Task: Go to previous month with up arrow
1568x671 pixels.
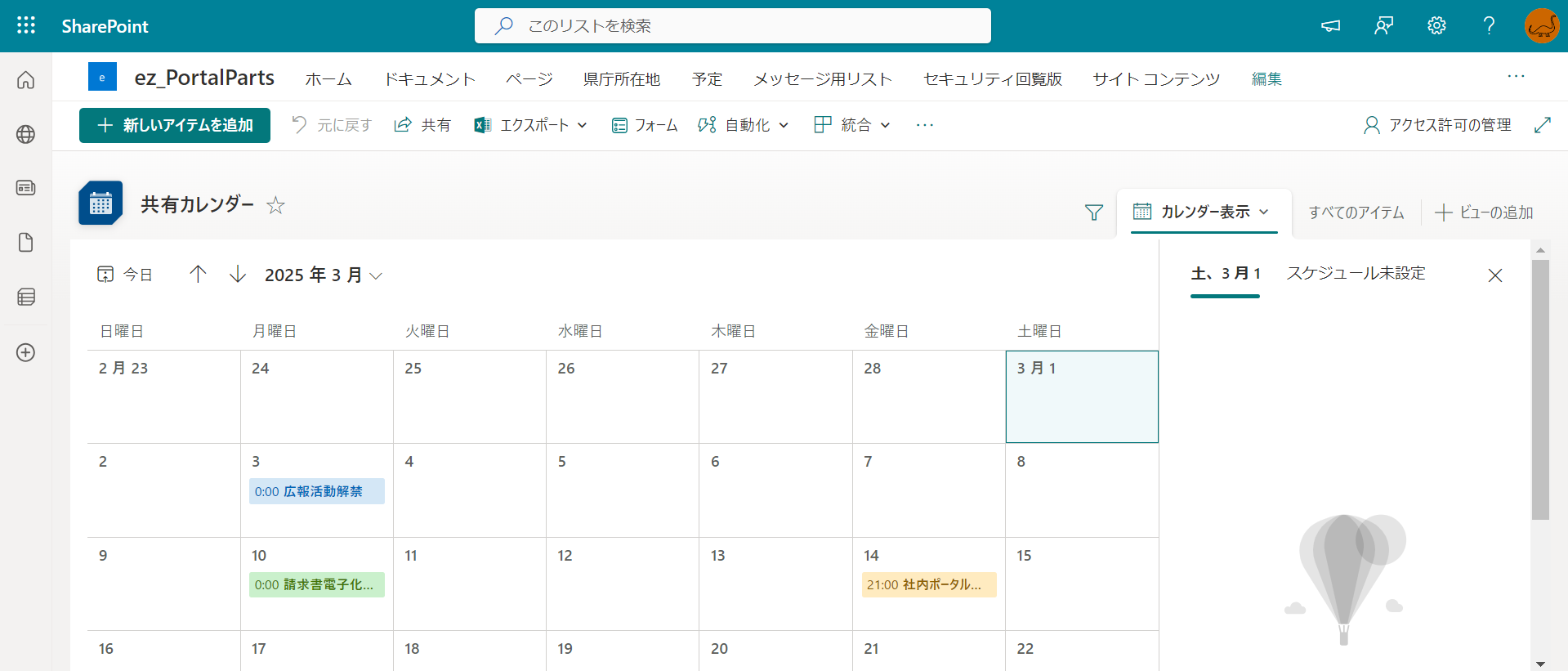Action: pyautogui.click(x=198, y=274)
